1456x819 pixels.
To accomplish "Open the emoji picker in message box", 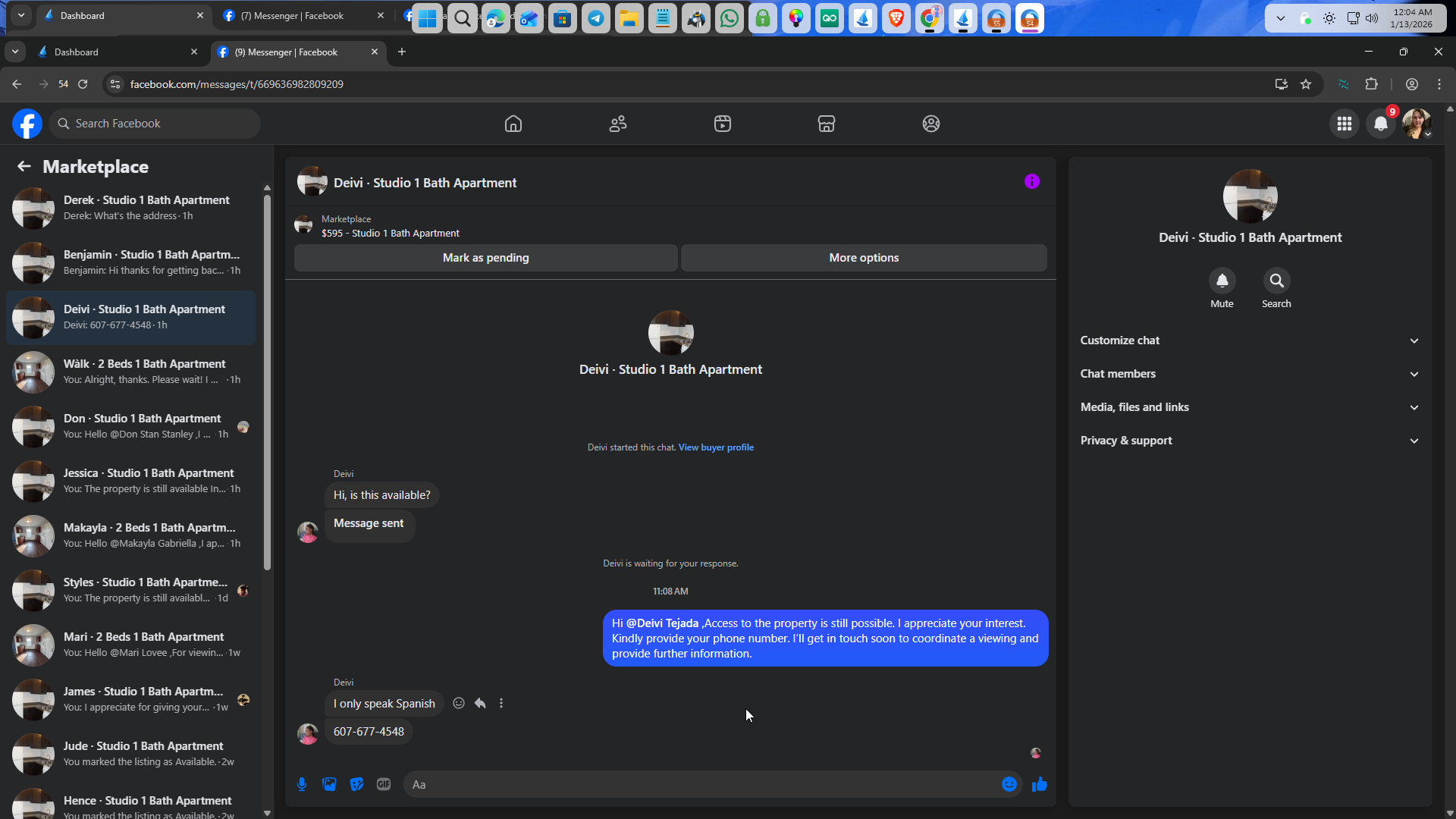I will [1009, 784].
